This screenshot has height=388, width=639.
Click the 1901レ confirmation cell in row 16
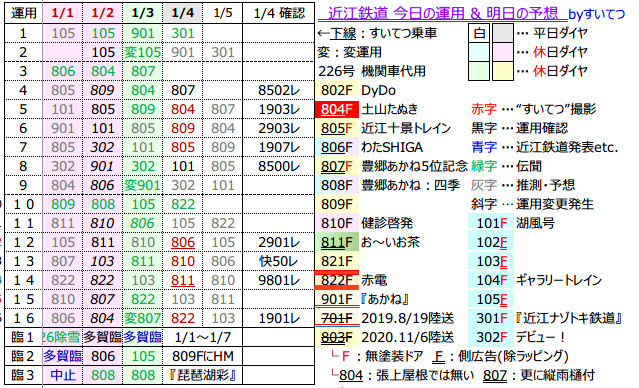[x=279, y=318]
